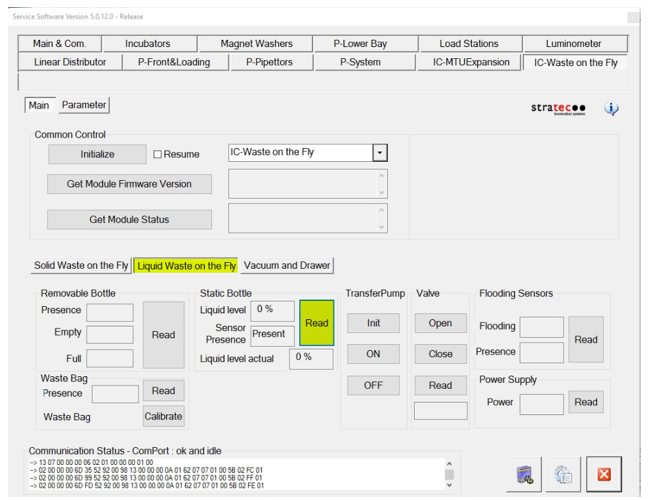Open the IC-Waste on the Fly dropdown
Viewport: 649px width, 500px height.
point(379,153)
